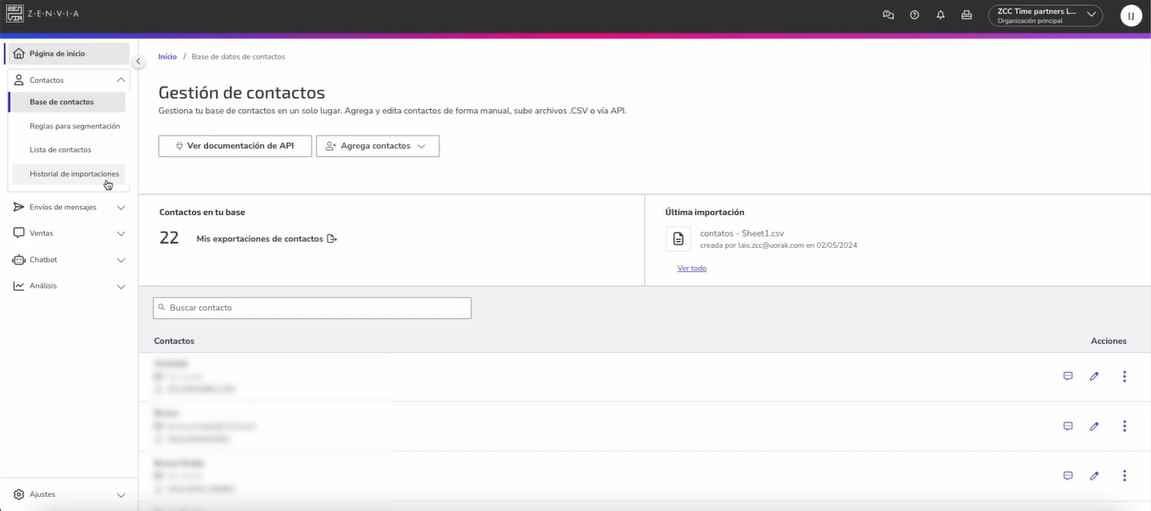Collapse the Contactos menu section
The image size is (1151, 511).
pyautogui.click(x=121, y=80)
